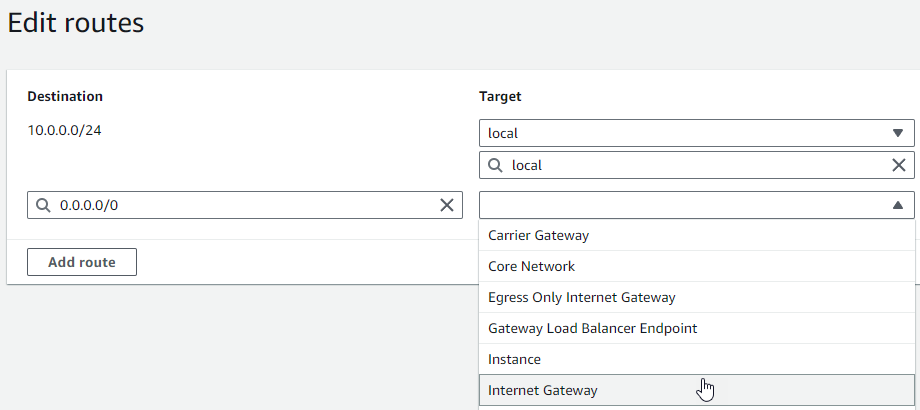Choose Instance from the target options
This screenshot has width=920, height=410.
coord(514,359)
